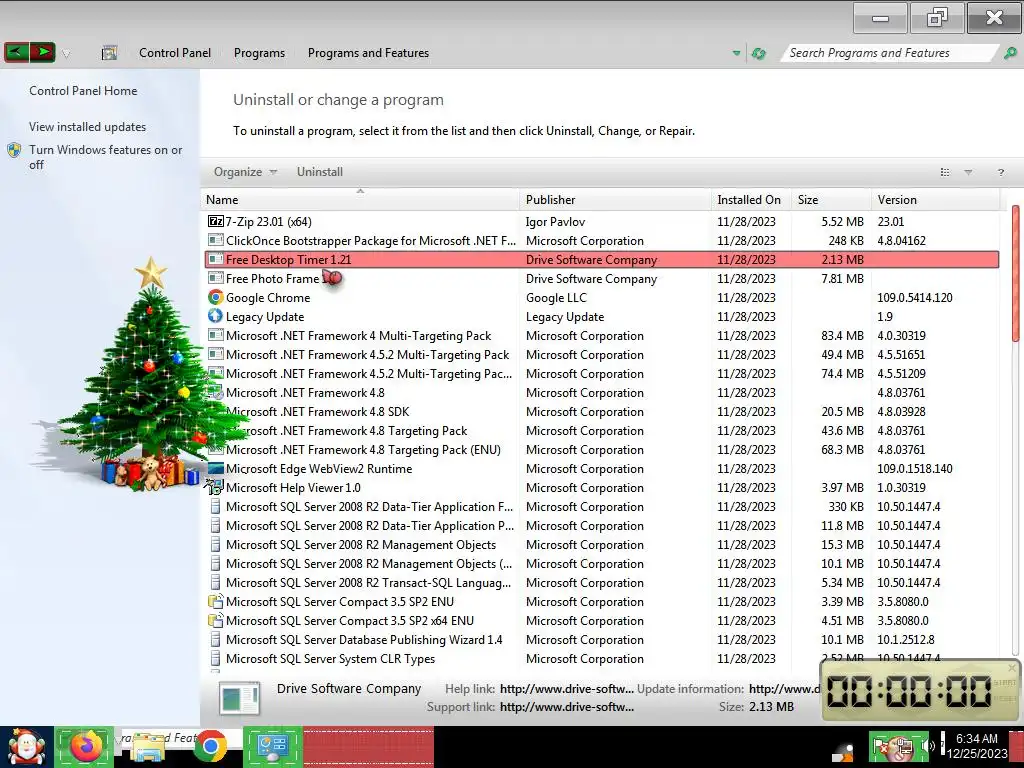Select Microsoft SQL Server System CLR Types
Viewport: 1024px width, 768px height.
pyautogui.click(x=601, y=658)
